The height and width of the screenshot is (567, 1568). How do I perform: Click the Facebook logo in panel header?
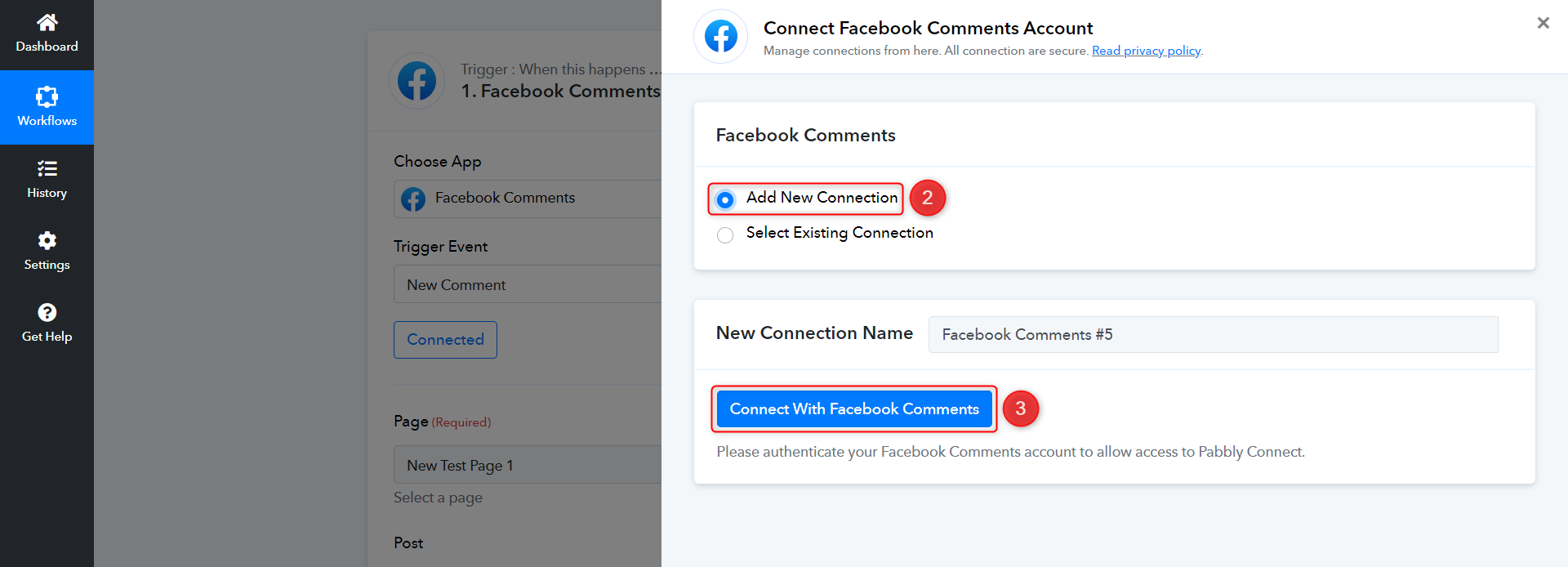(720, 37)
